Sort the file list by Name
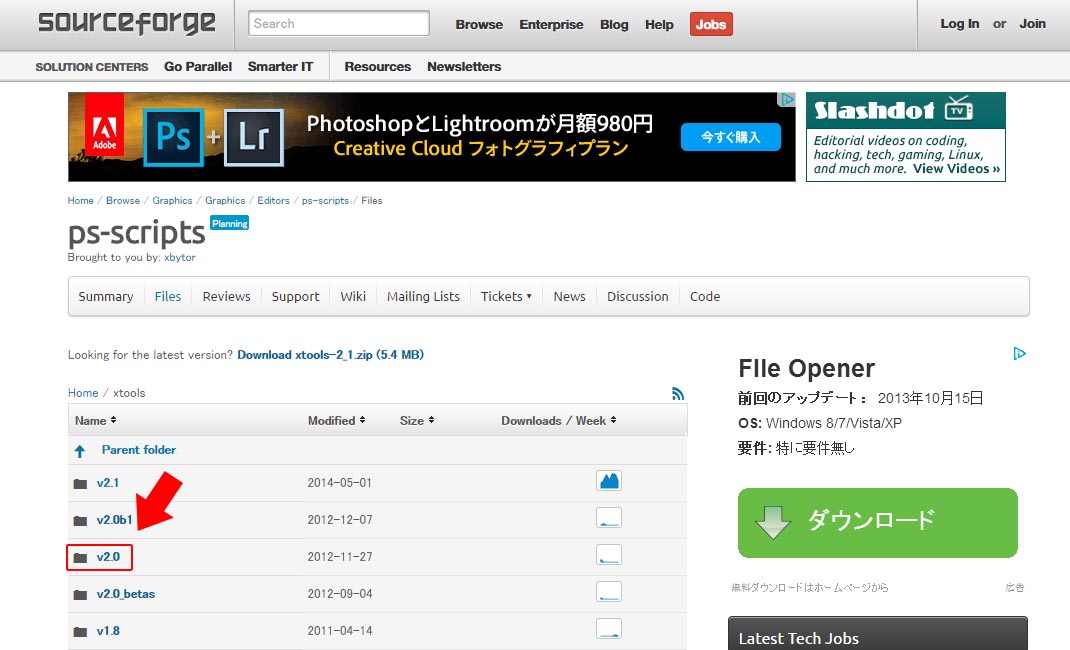The width and height of the screenshot is (1070, 650). pyautogui.click(x=96, y=421)
